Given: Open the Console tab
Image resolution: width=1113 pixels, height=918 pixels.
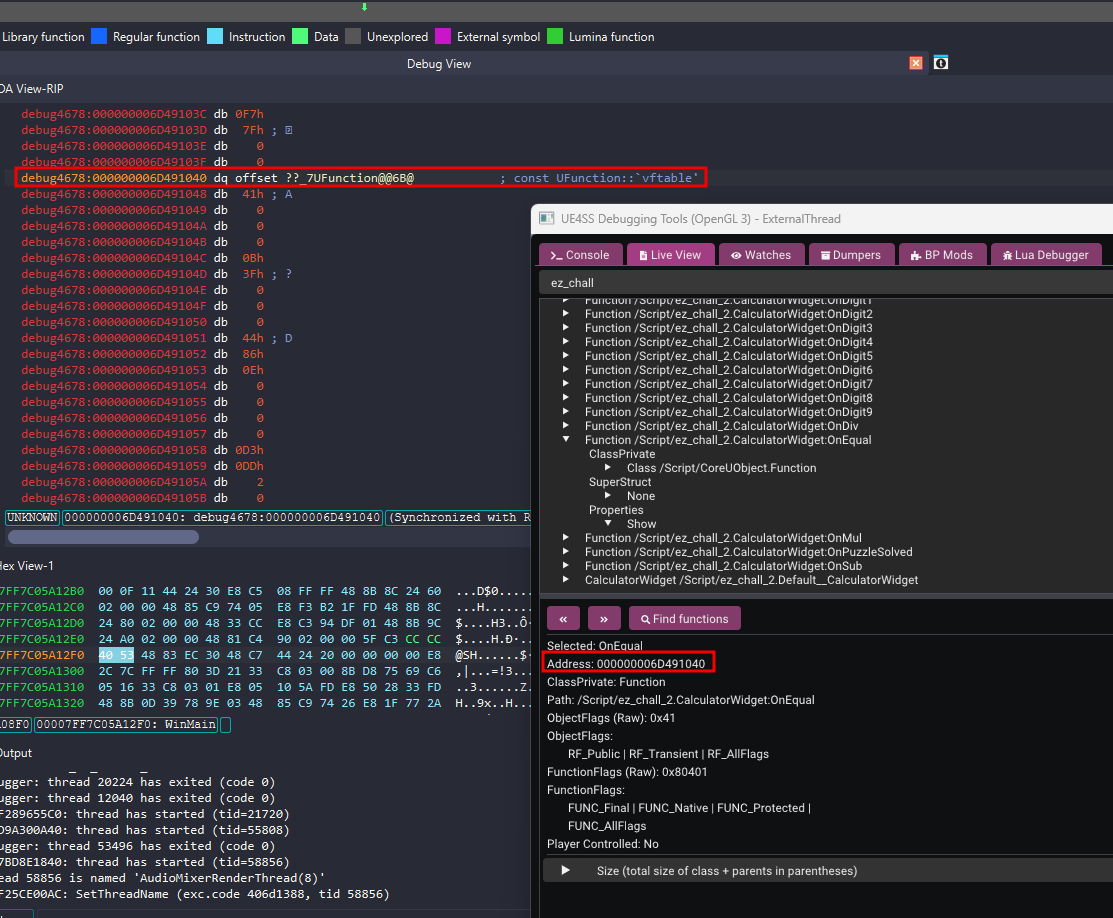Looking at the screenshot, I should (580, 255).
